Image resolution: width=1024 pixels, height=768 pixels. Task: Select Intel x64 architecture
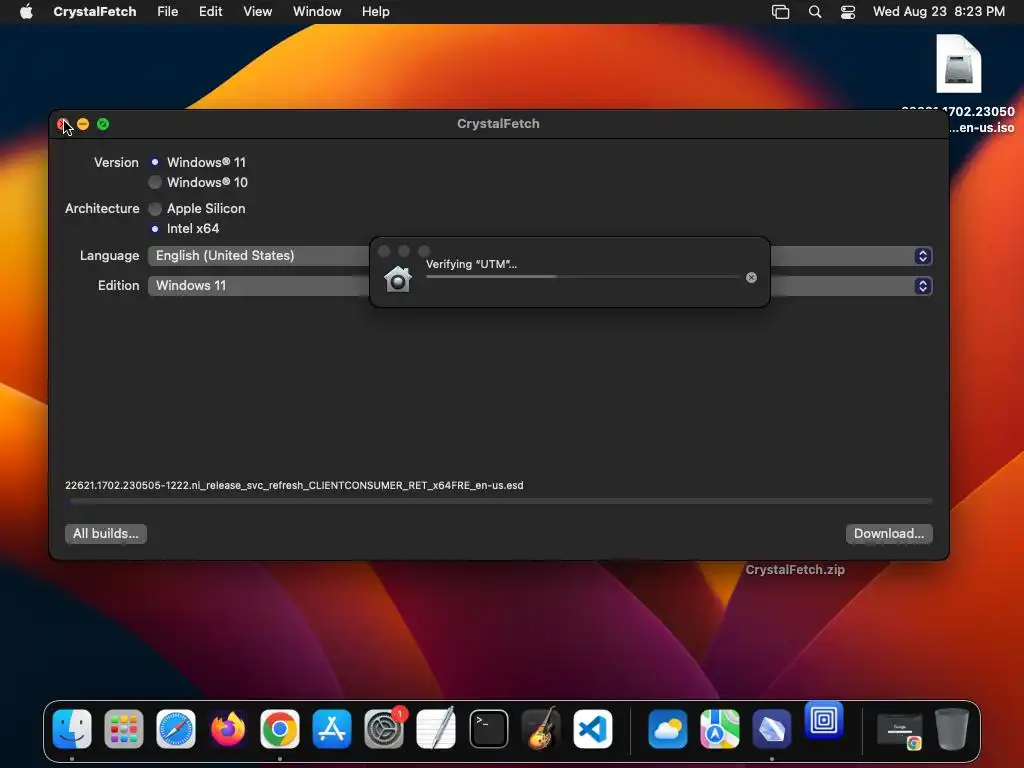point(155,229)
